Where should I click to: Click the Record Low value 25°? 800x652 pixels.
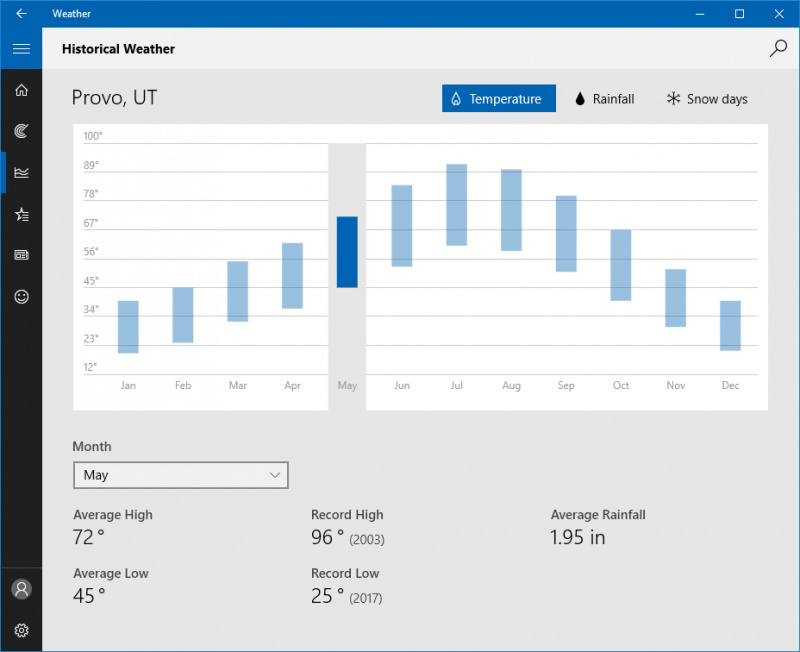327,595
